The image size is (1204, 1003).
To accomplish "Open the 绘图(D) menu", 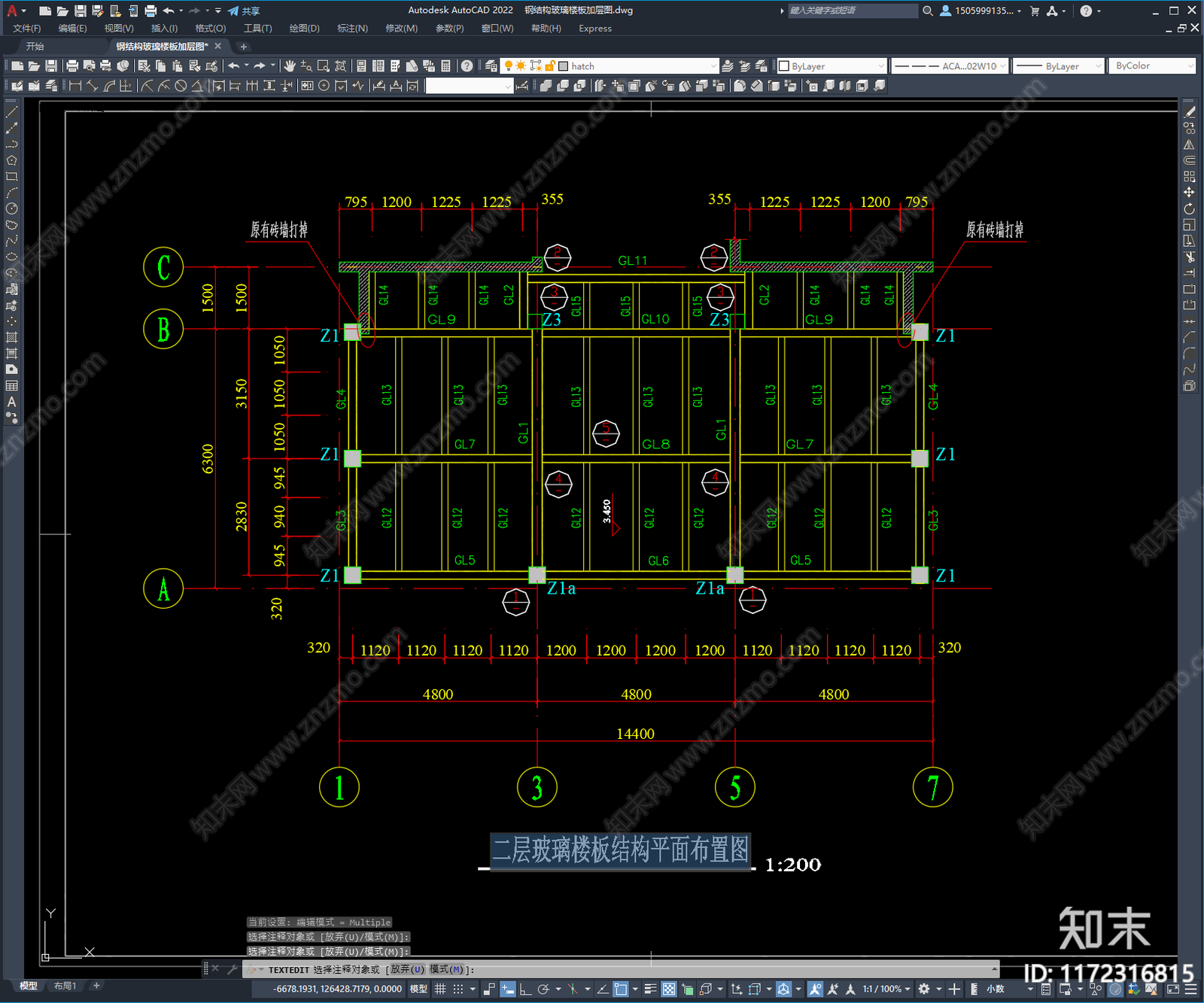I will coord(304,29).
